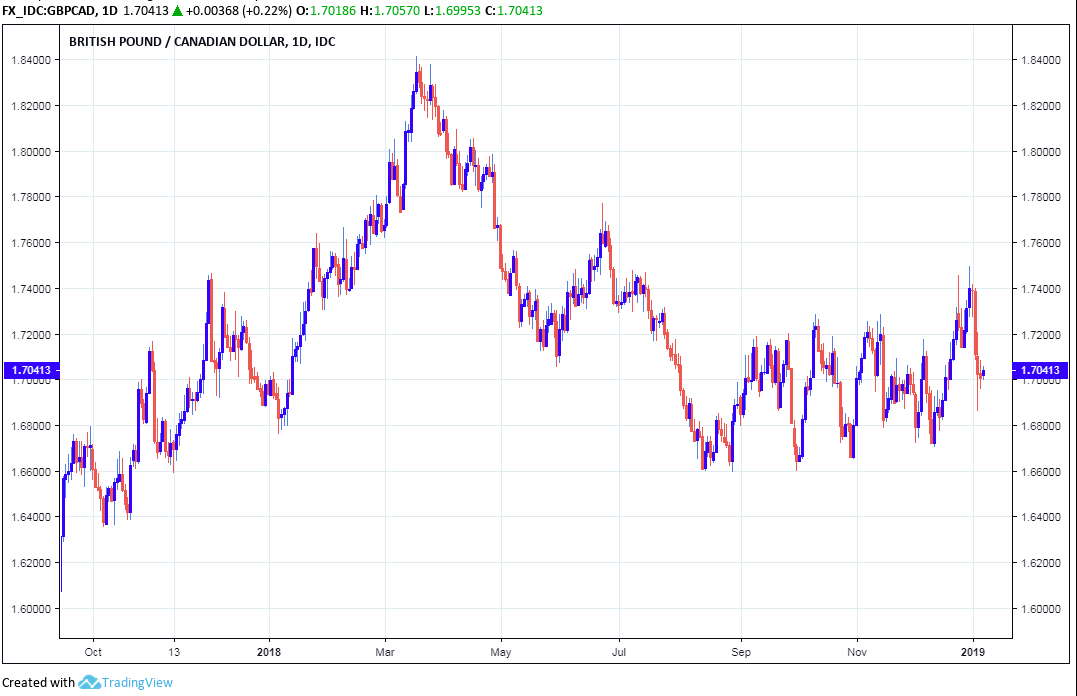Click the 'Jul' label on time axis

tap(619, 650)
